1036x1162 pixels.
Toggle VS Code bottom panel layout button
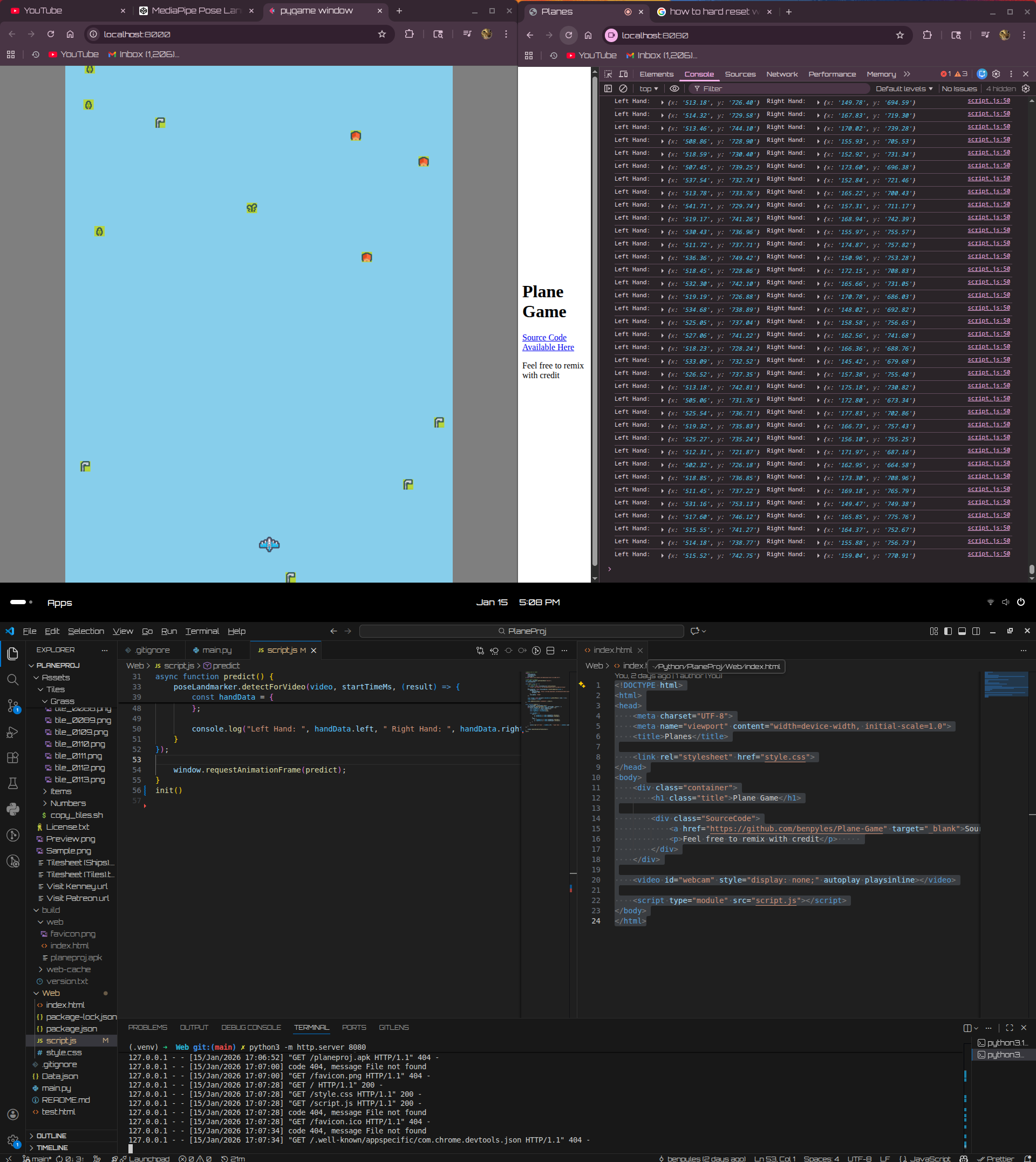[962, 631]
